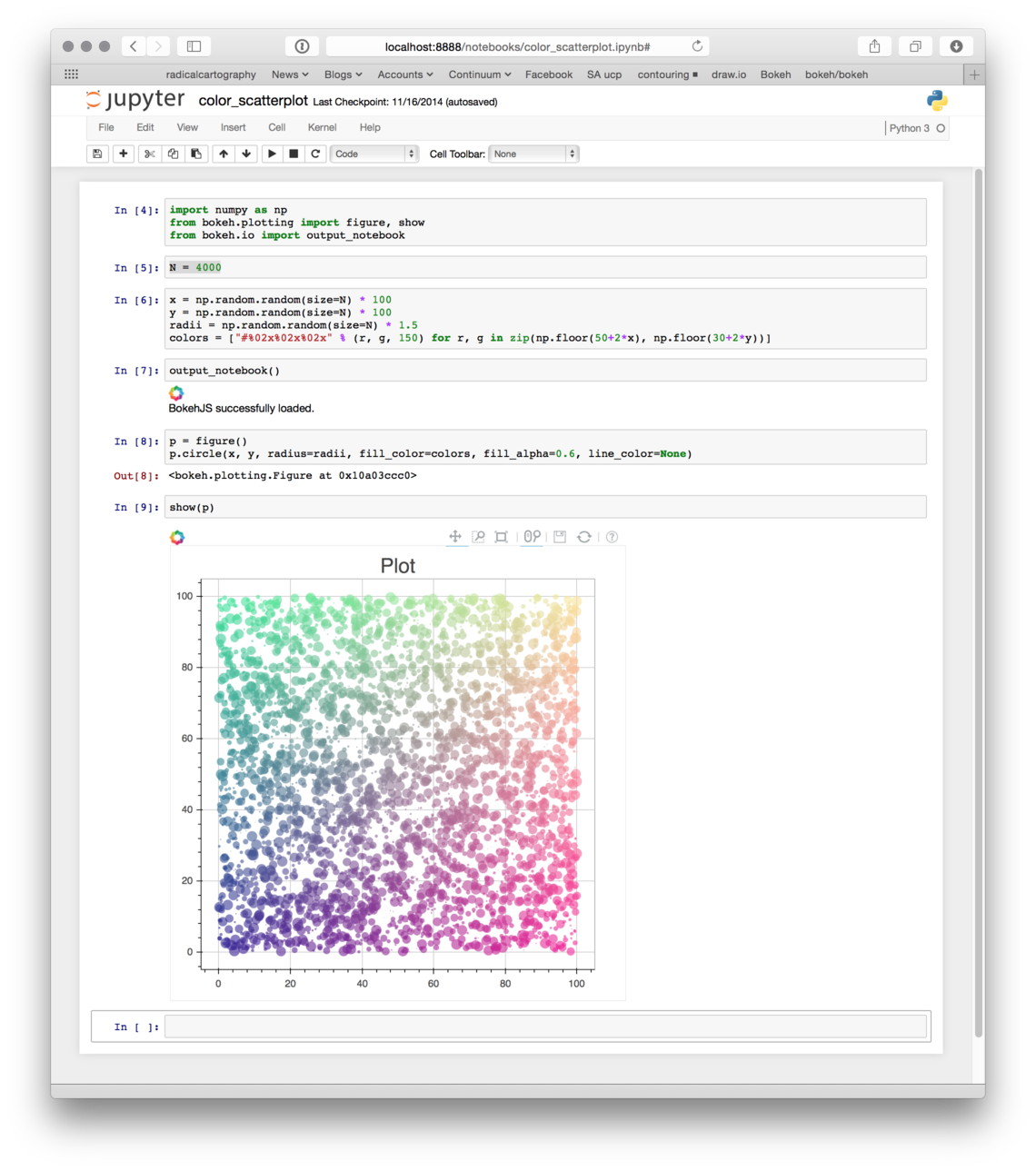Open the Kernel menu
The width and height of the screenshot is (1036, 1171).
(x=322, y=127)
